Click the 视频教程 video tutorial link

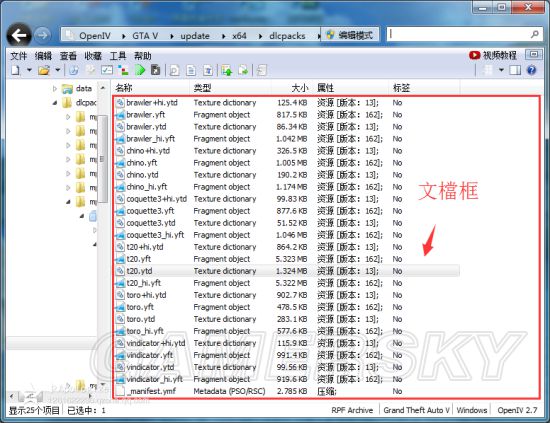[493, 55]
